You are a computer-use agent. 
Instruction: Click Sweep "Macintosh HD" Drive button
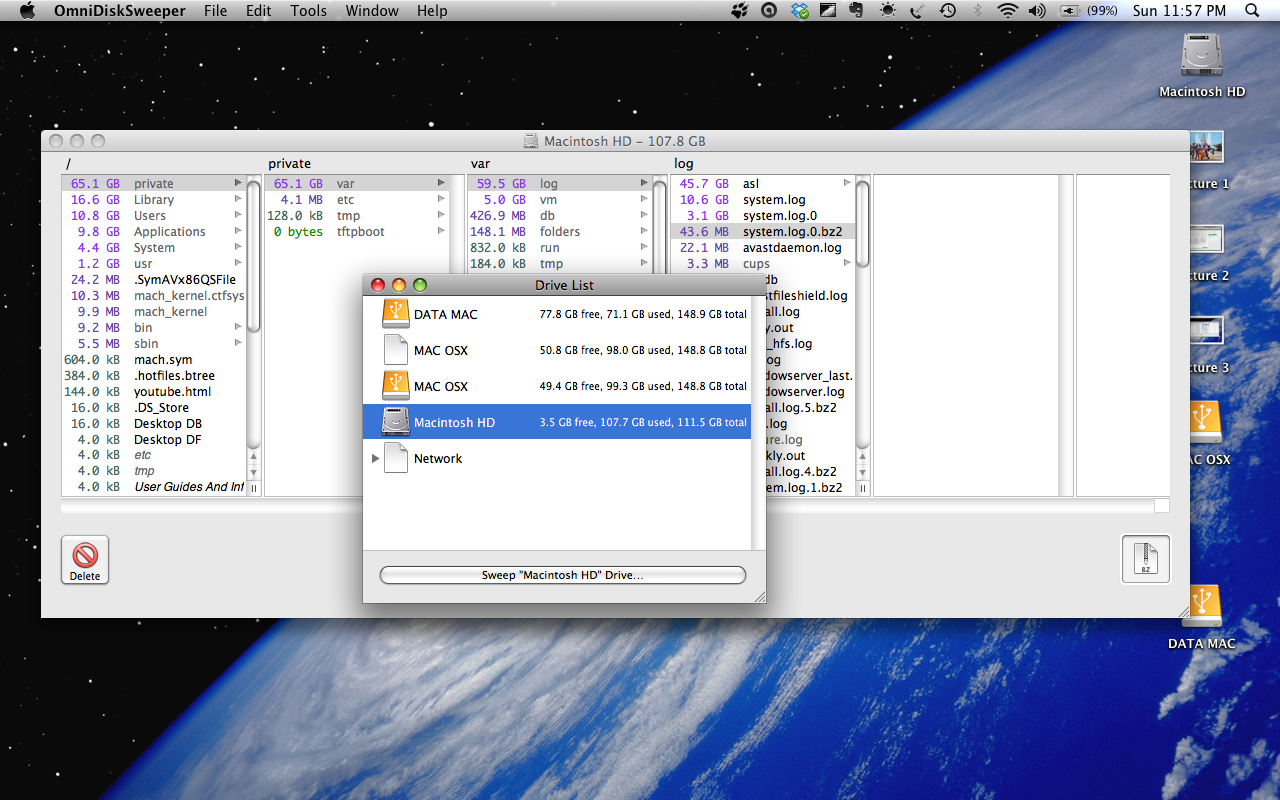tap(563, 575)
